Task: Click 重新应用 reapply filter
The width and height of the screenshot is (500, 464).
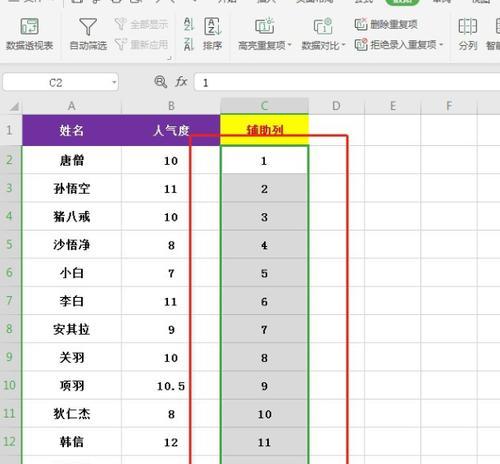Action: point(141,44)
